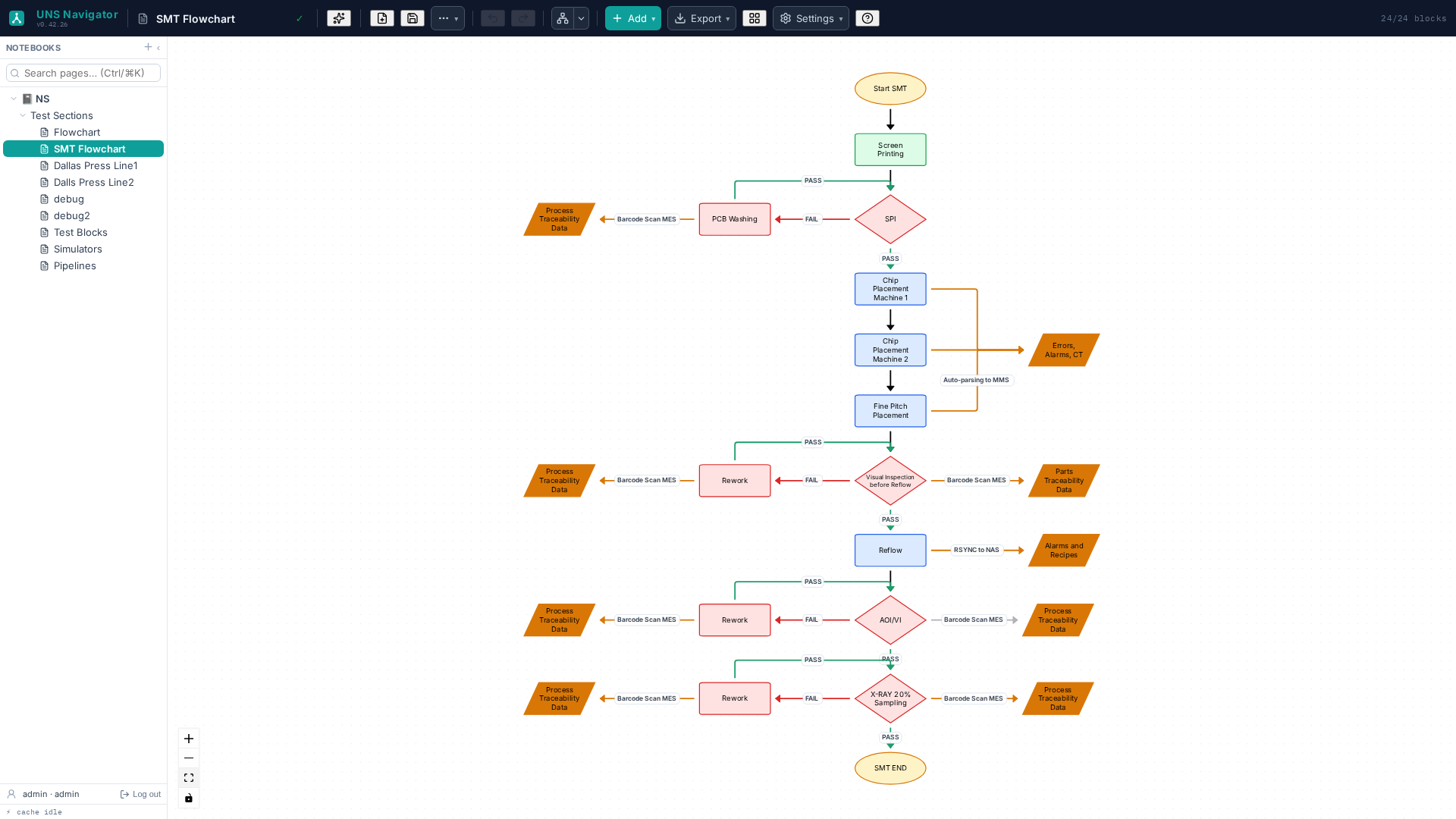Select the SMT Flowchart page in sidebar
Viewport: 1456px width, 819px height.
coord(83,149)
